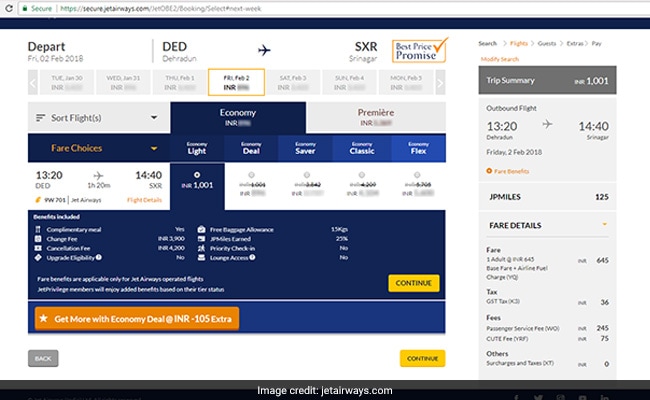Click the flight duration airplane icon 1h 20m
The width and height of the screenshot is (650, 400).
pyautogui.click(x=98, y=175)
